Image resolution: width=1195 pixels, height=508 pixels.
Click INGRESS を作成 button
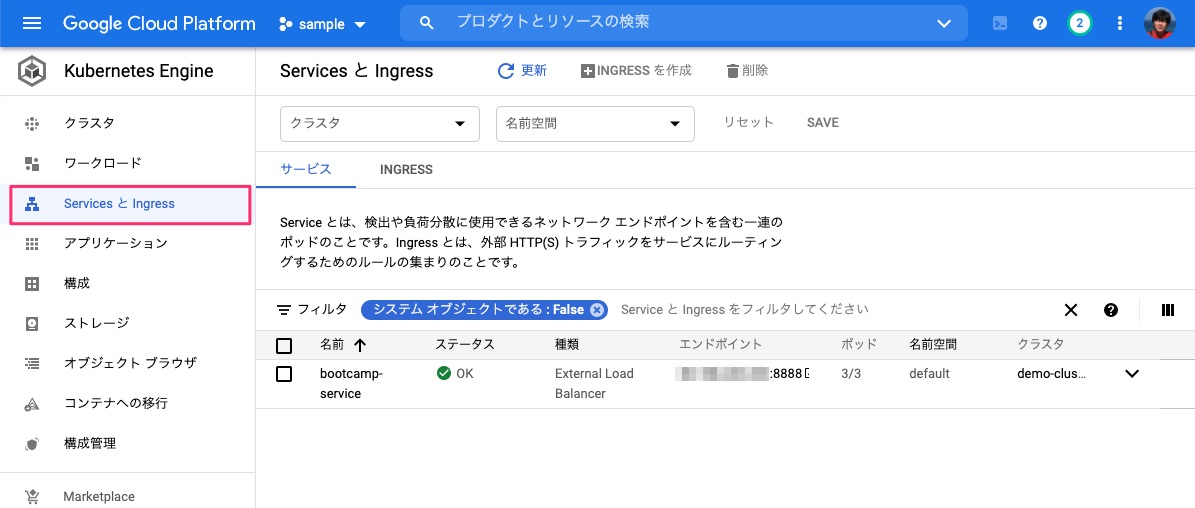click(636, 71)
